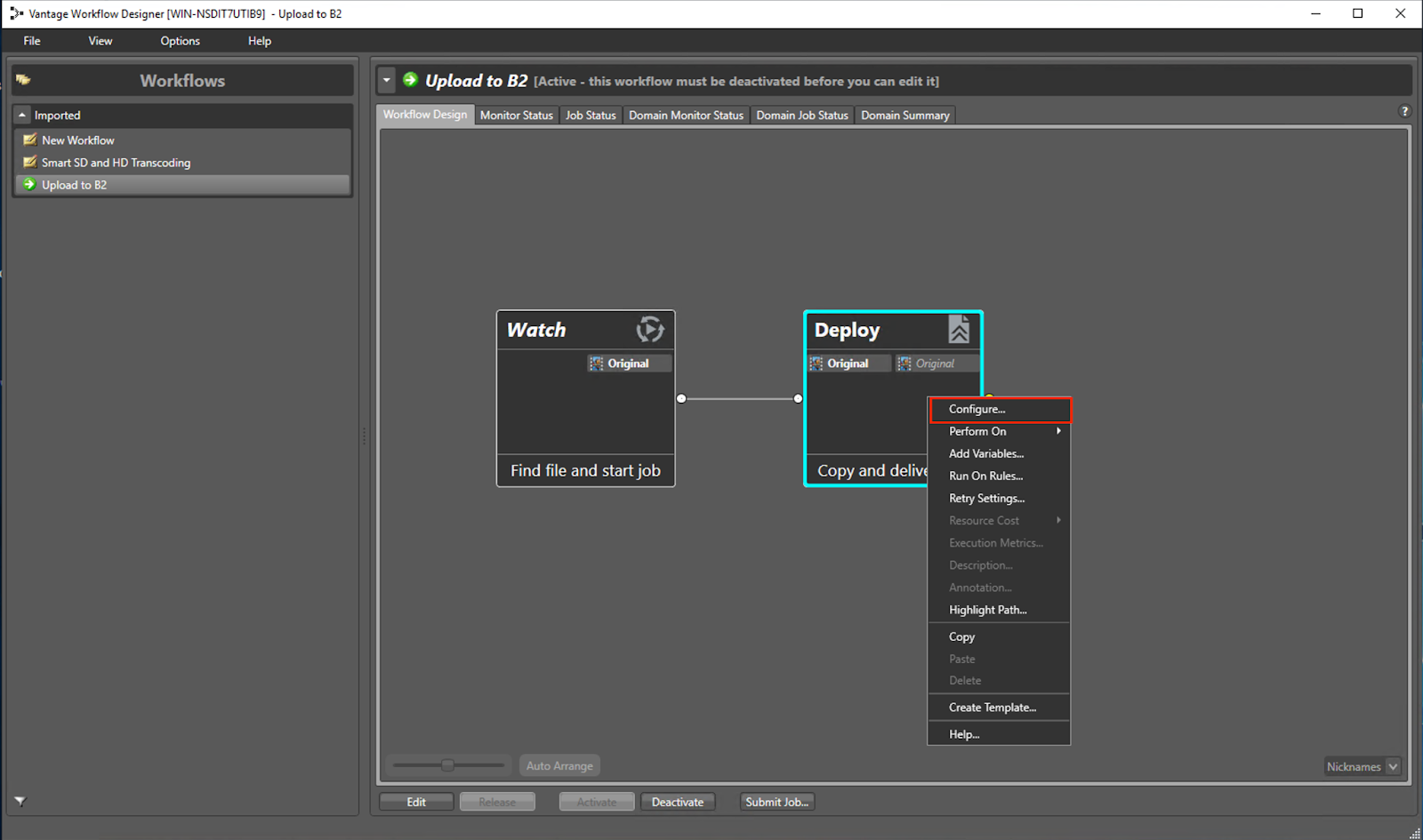Click the green arrow icon beside Upload to B2 row
The height and width of the screenshot is (840, 1423).
tap(29, 184)
